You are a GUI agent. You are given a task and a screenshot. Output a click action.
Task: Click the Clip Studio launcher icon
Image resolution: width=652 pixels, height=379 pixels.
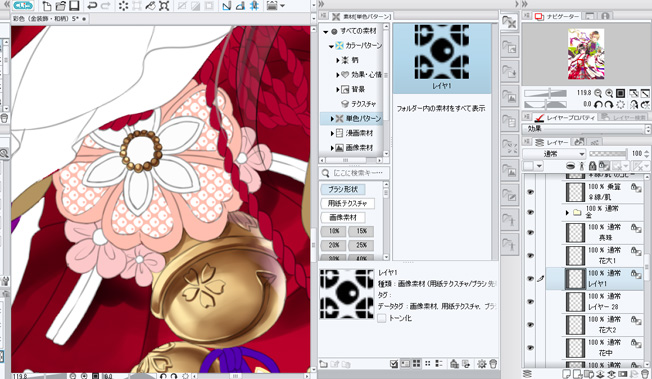pyautogui.click(x=23, y=5)
